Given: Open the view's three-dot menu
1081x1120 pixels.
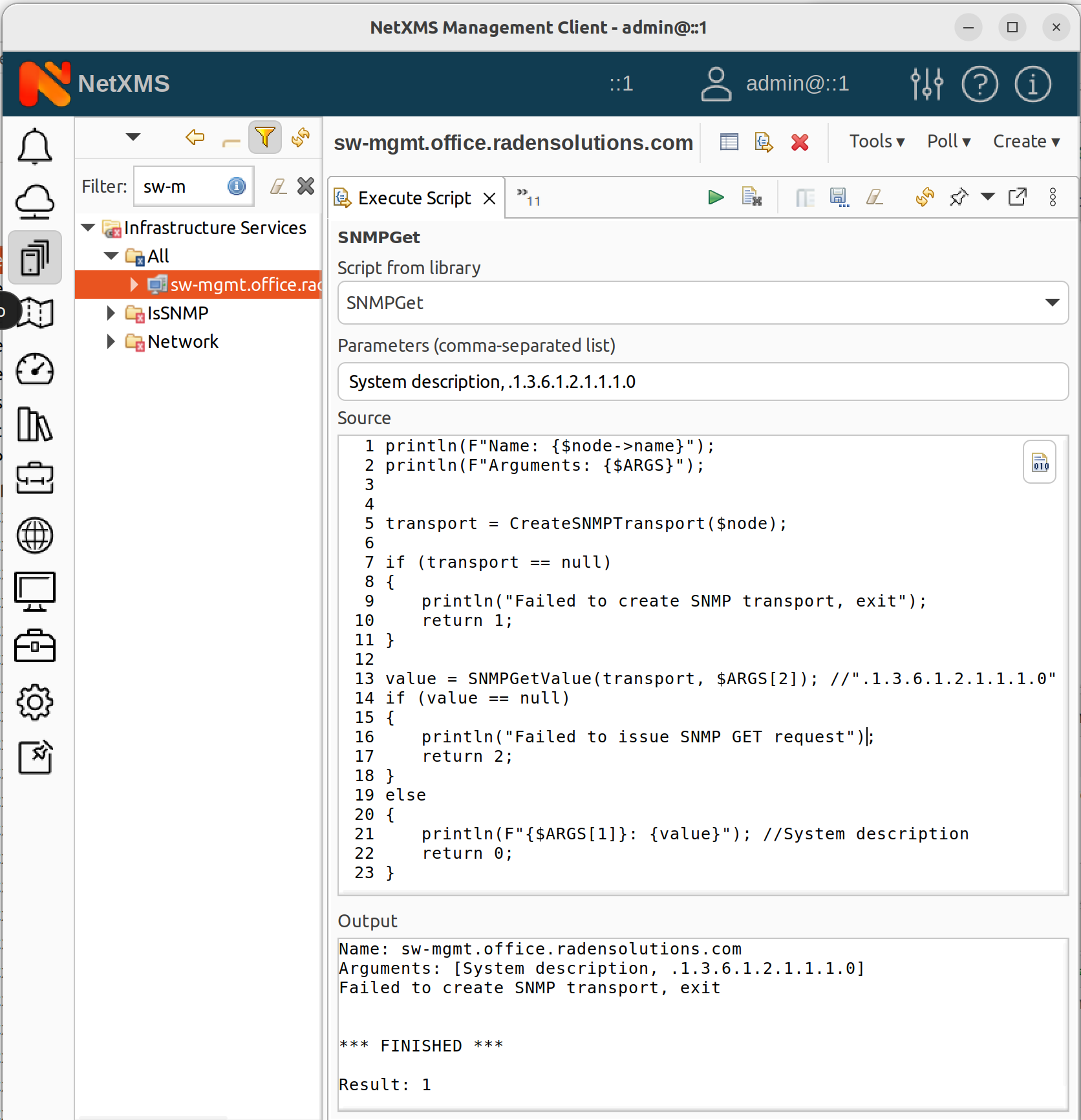Looking at the screenshot, I should pos(1053,197).
